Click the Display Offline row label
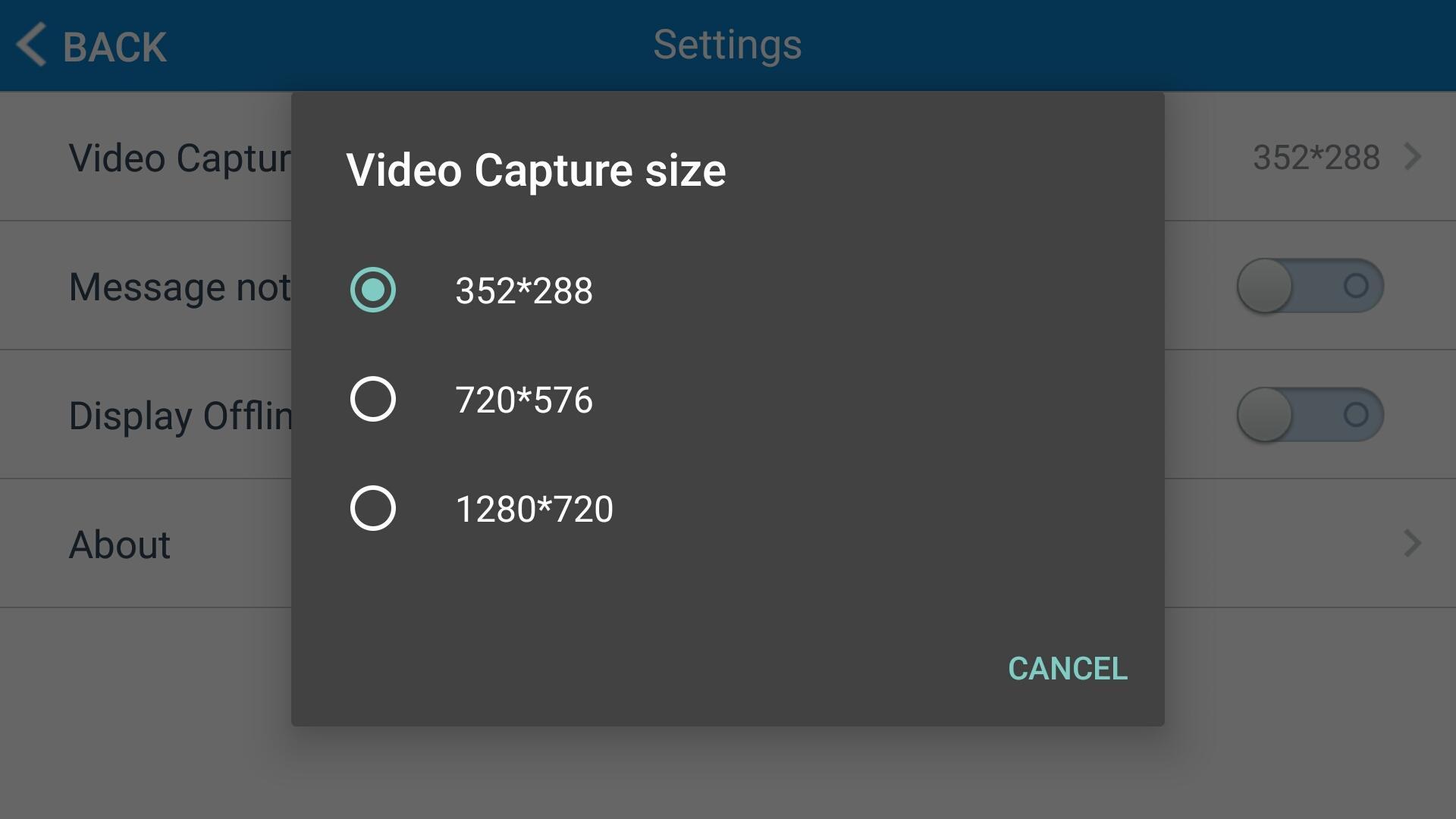The height and width of the screenshot is (819, 1456). (180, 416)
